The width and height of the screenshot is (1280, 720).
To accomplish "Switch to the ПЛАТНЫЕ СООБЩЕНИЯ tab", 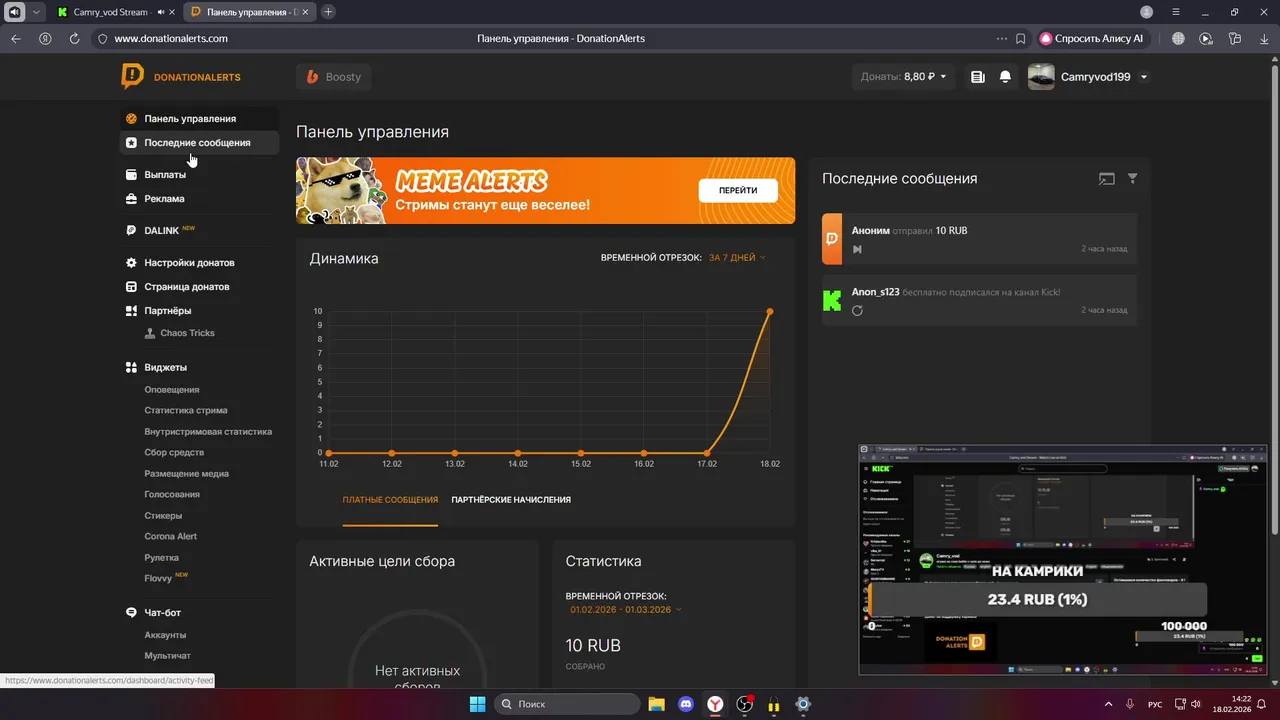I will click(x=390, y=500).
